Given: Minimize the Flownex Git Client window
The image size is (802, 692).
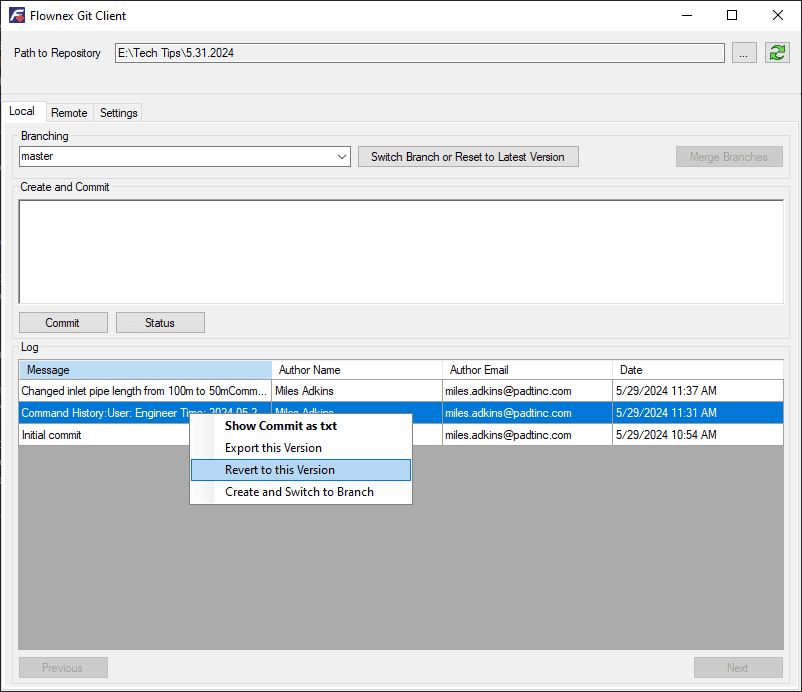Looking at the screenshot, I should pyautogui.click(x=687, y=15).
